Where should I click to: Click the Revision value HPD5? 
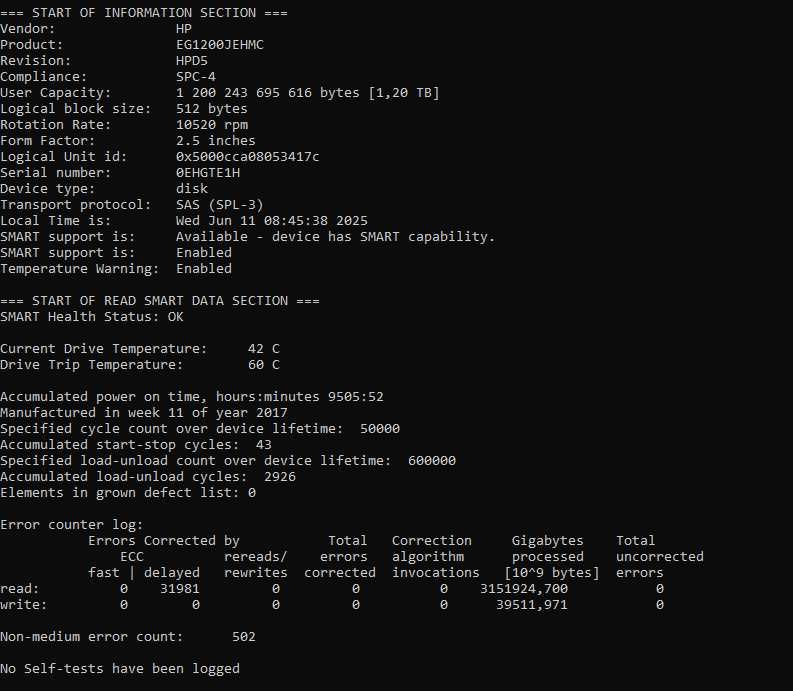point(192,61)
